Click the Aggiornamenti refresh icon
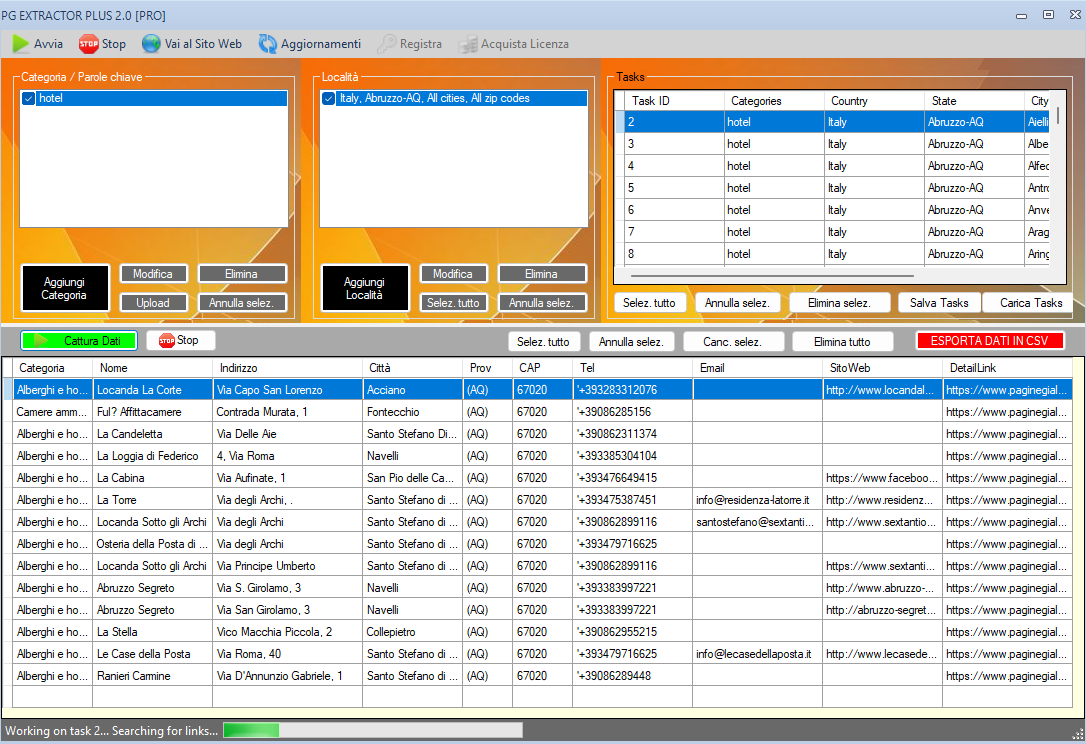Screen dimensions: 1086x744 click(268, 44)
